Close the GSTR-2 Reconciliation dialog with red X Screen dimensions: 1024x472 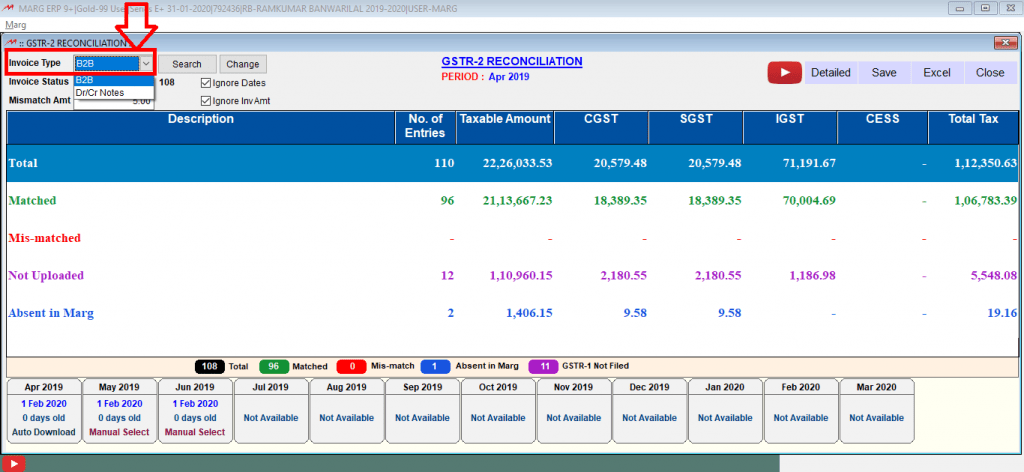pos(1004,43)
